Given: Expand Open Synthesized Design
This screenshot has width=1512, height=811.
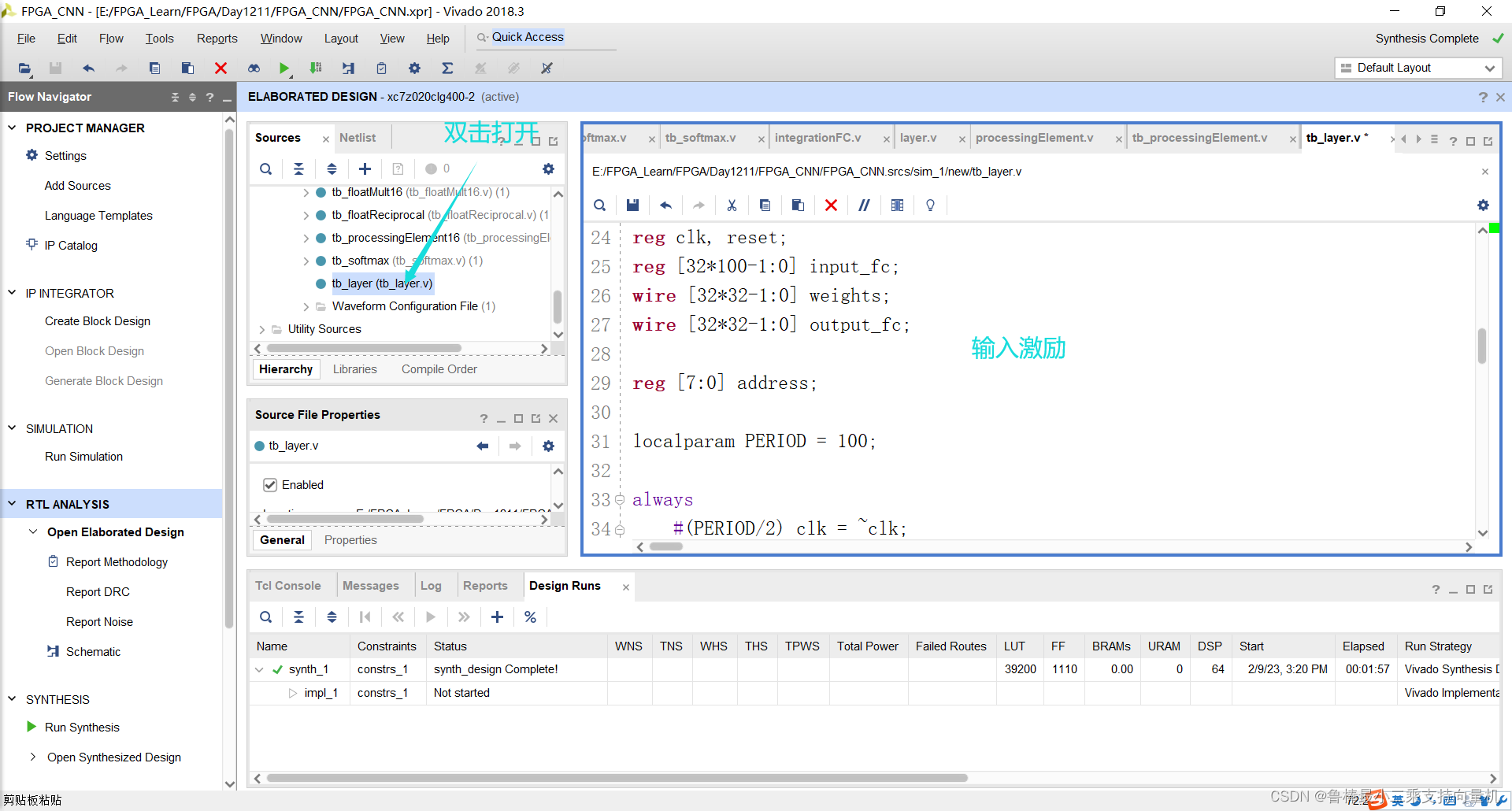Looking at the screenshot, I should pos(33,757).
